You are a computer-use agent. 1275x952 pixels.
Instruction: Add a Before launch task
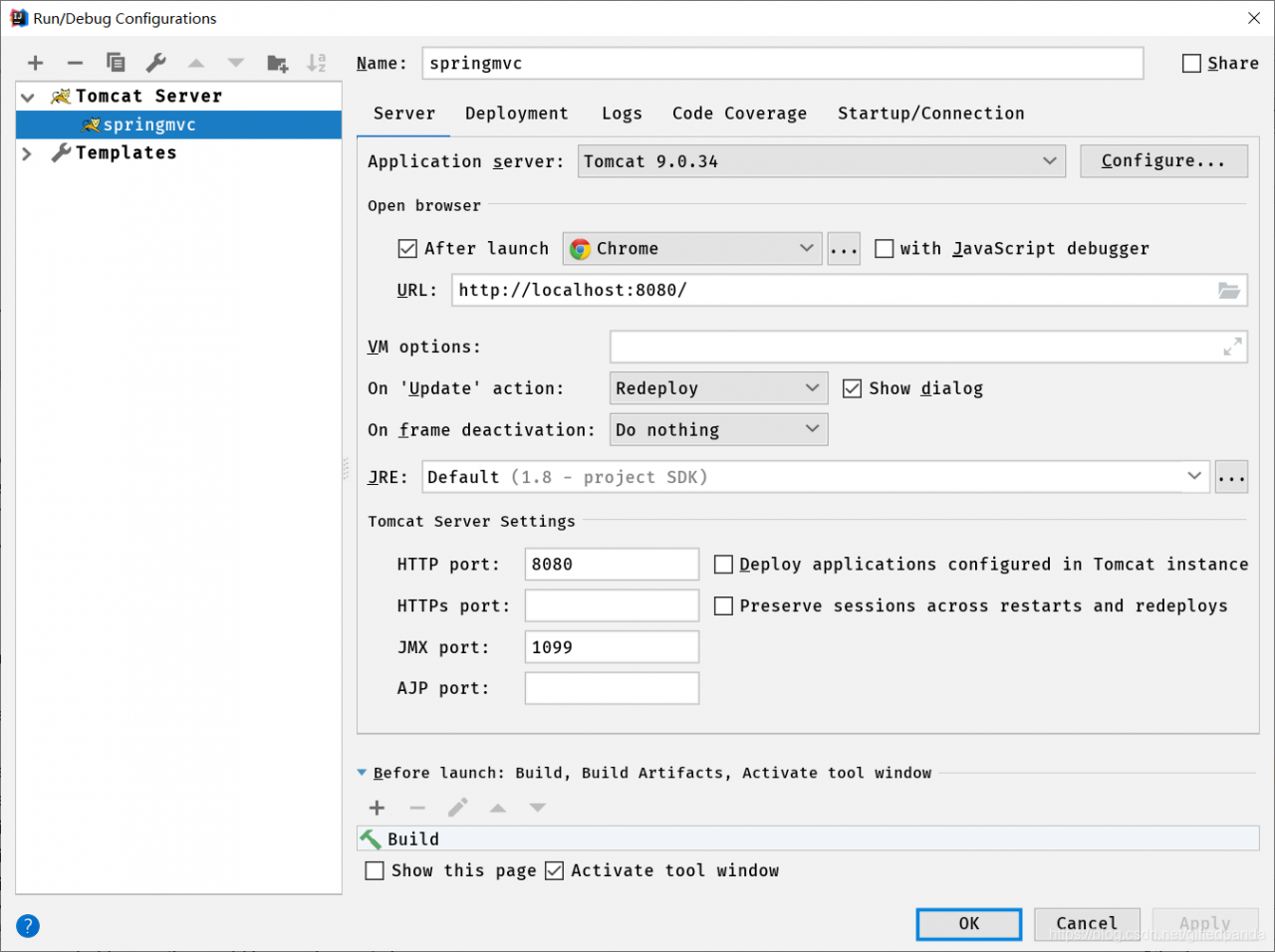(377, 808)
